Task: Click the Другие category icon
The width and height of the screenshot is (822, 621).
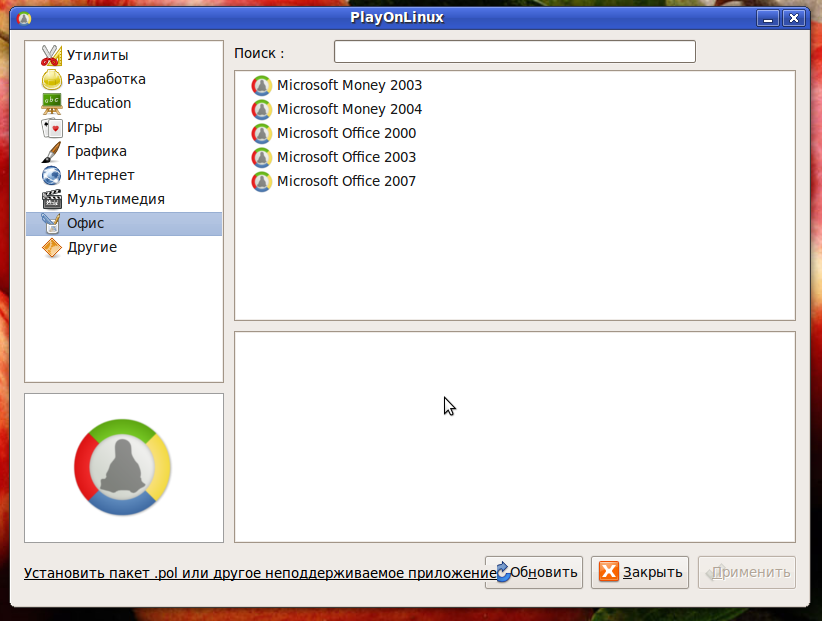Action: tap(51, 247)
